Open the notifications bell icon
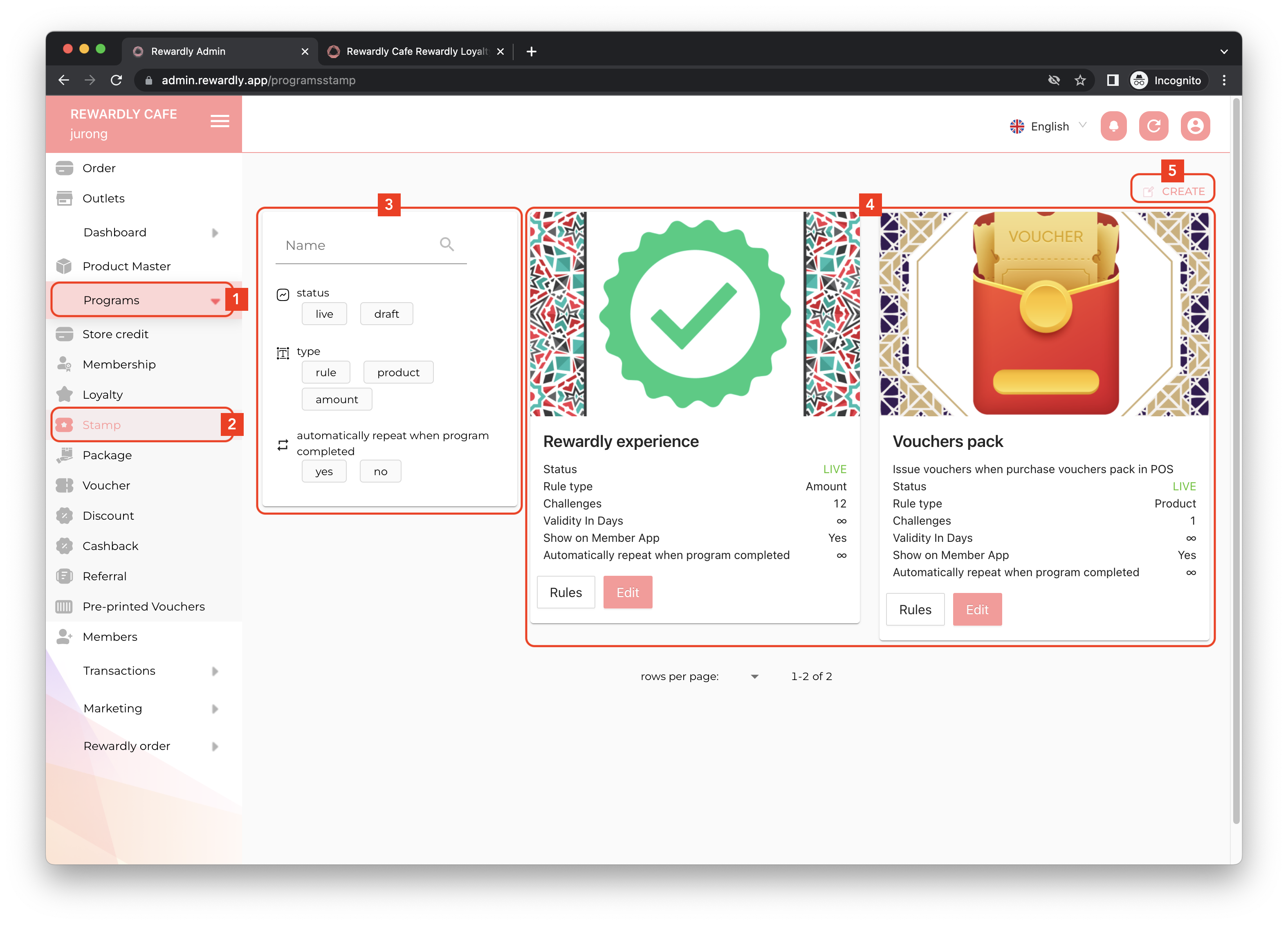1288x925 pixels. [x=1113, y=126]
